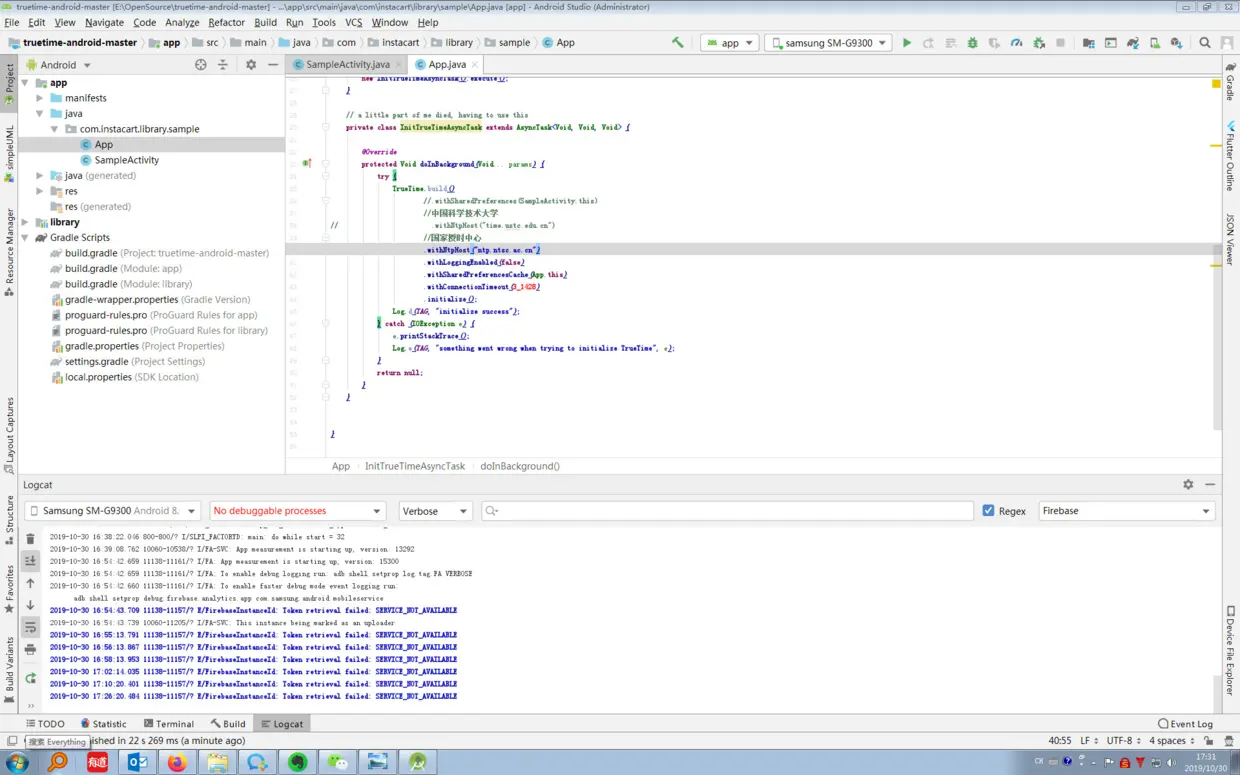Open Logcat settings gear icon
The width and height of the screenshot is (1240, 775).
click(x=1188, y=484)
